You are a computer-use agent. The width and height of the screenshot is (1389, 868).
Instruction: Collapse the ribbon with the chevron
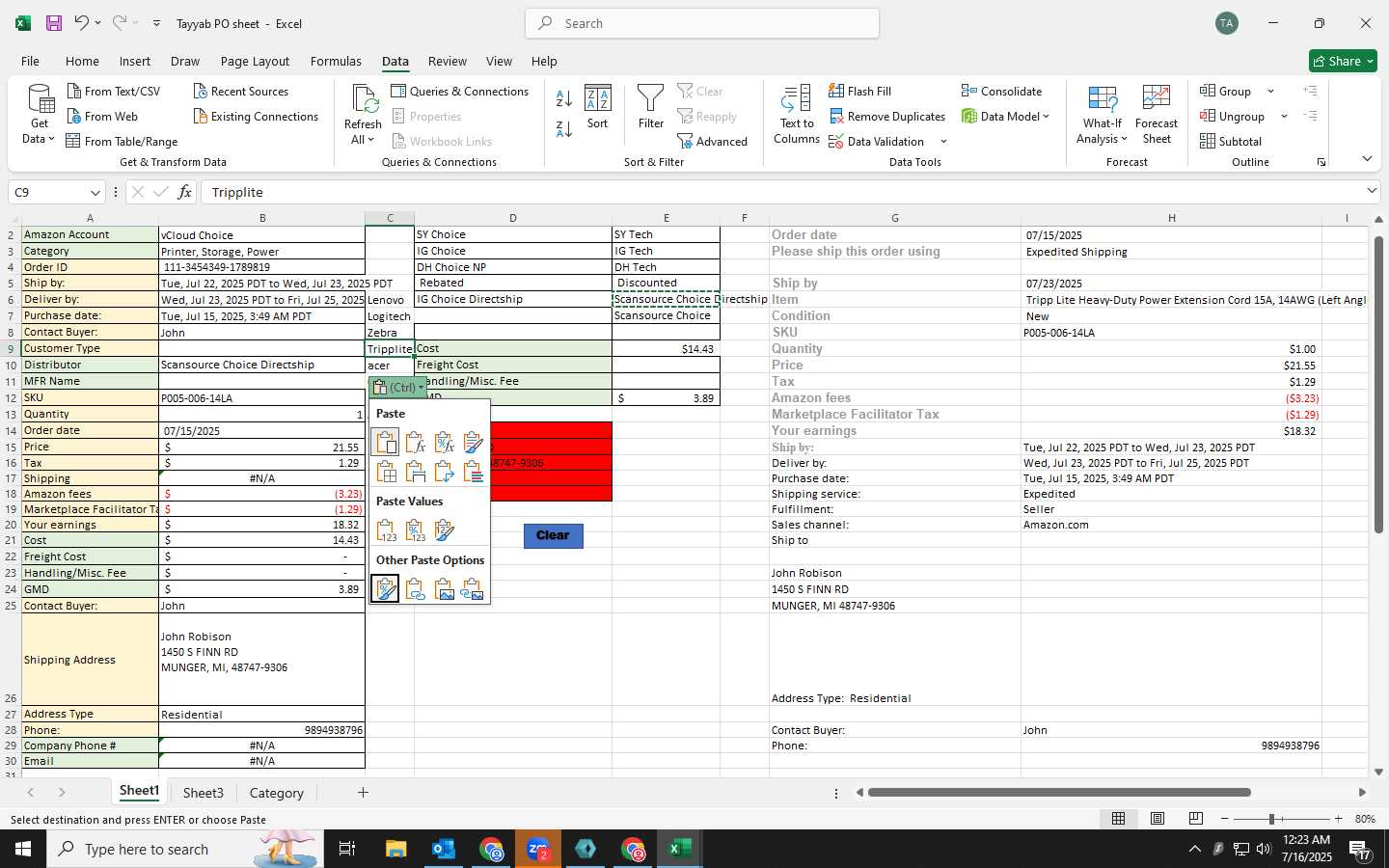coord(1367,159)
